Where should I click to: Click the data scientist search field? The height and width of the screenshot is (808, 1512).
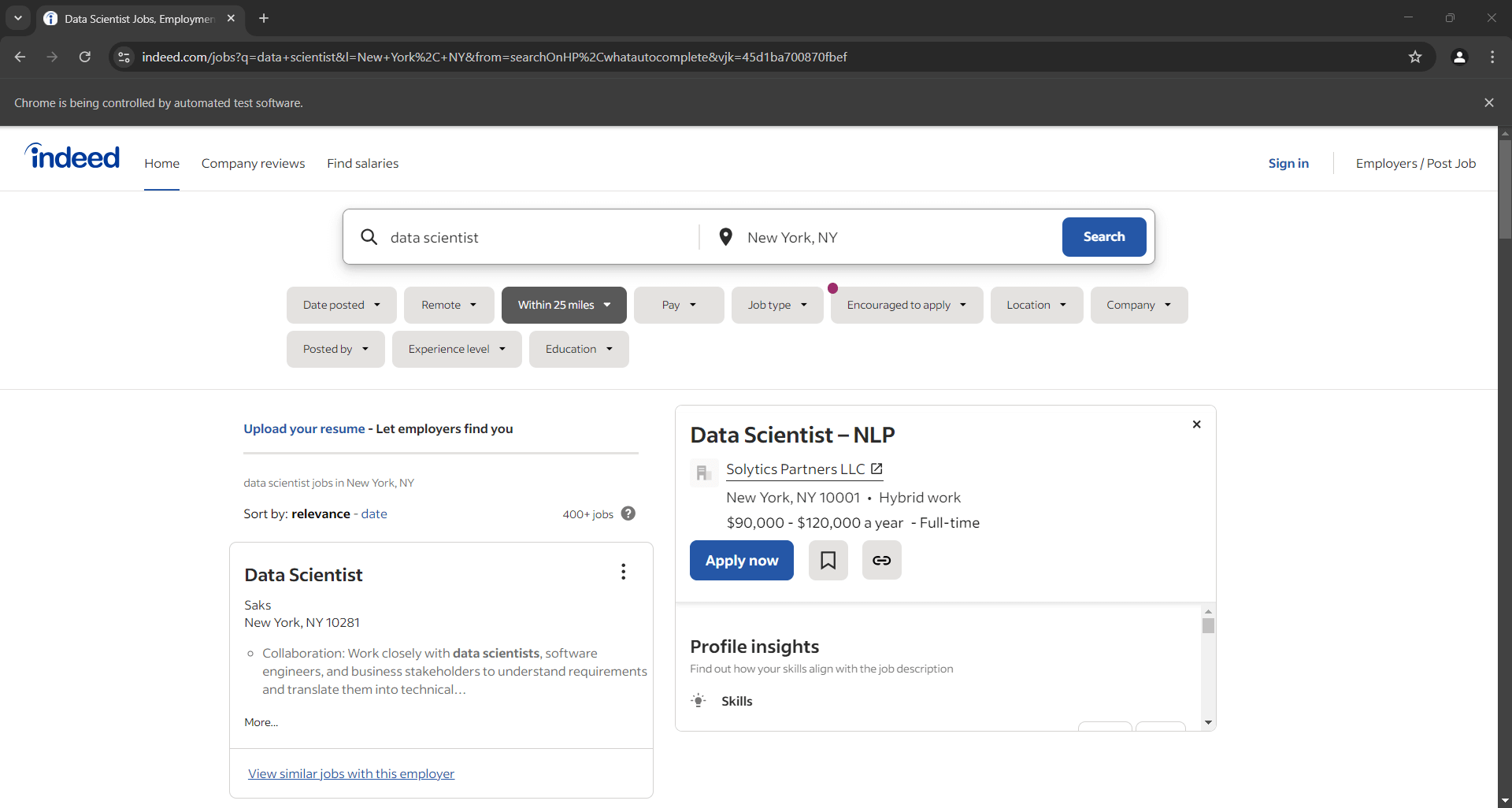click(535, 237)
